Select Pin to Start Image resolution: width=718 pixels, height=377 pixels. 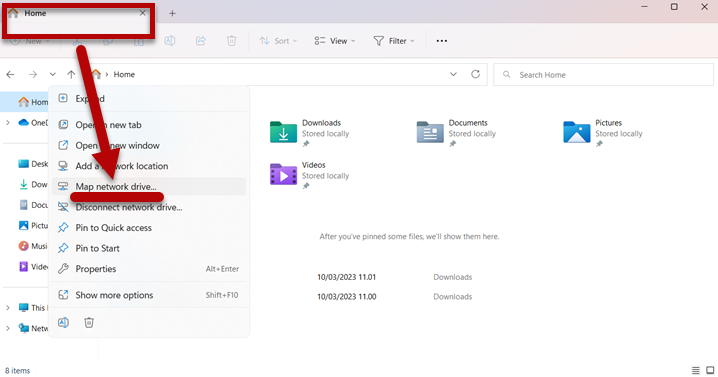(x=149, y=248)
